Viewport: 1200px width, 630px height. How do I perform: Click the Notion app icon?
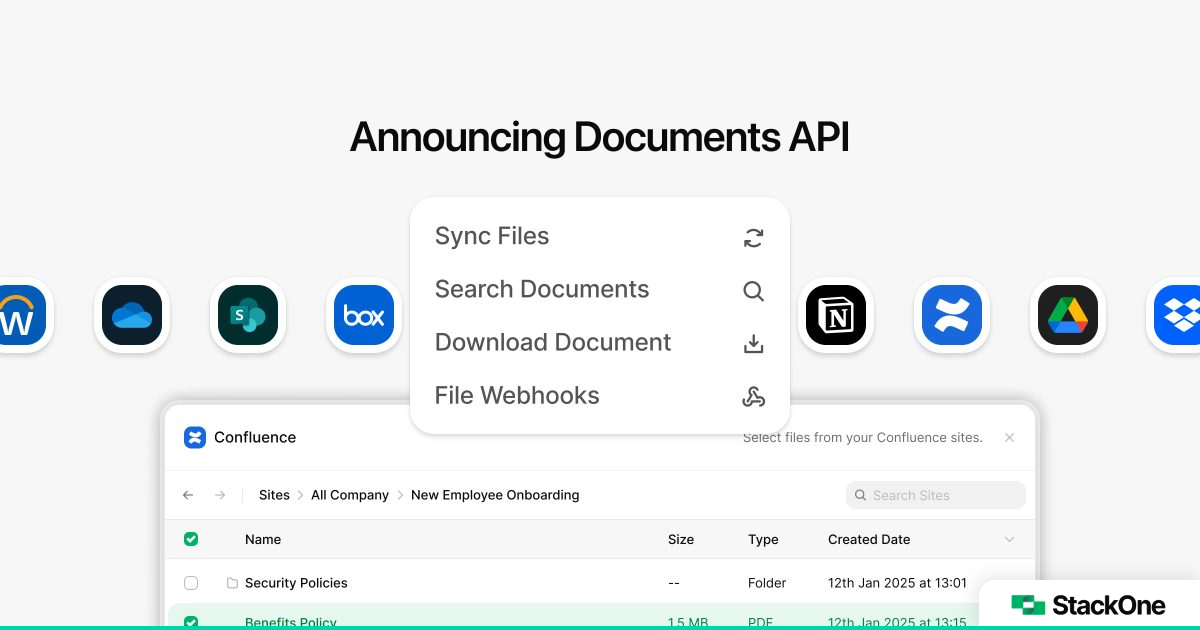tap(836, 315)
